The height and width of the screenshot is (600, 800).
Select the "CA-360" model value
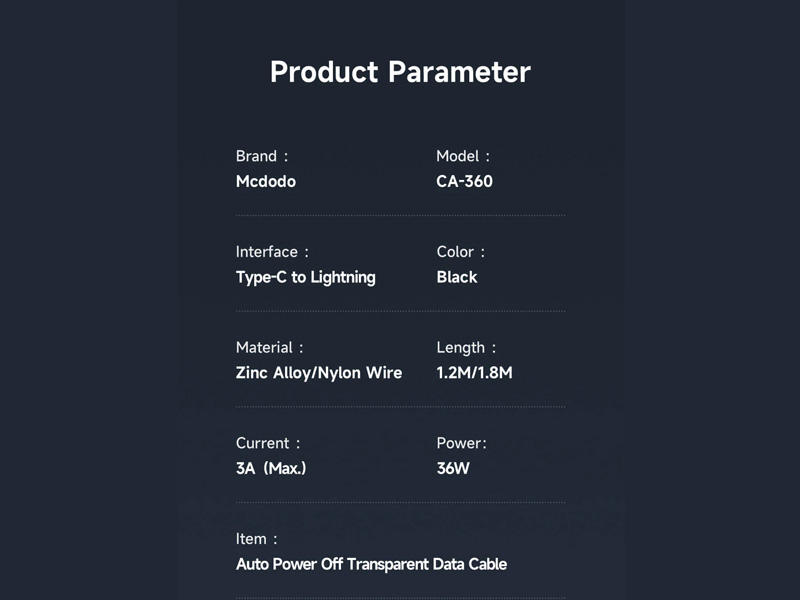click(x=464, y=182)
